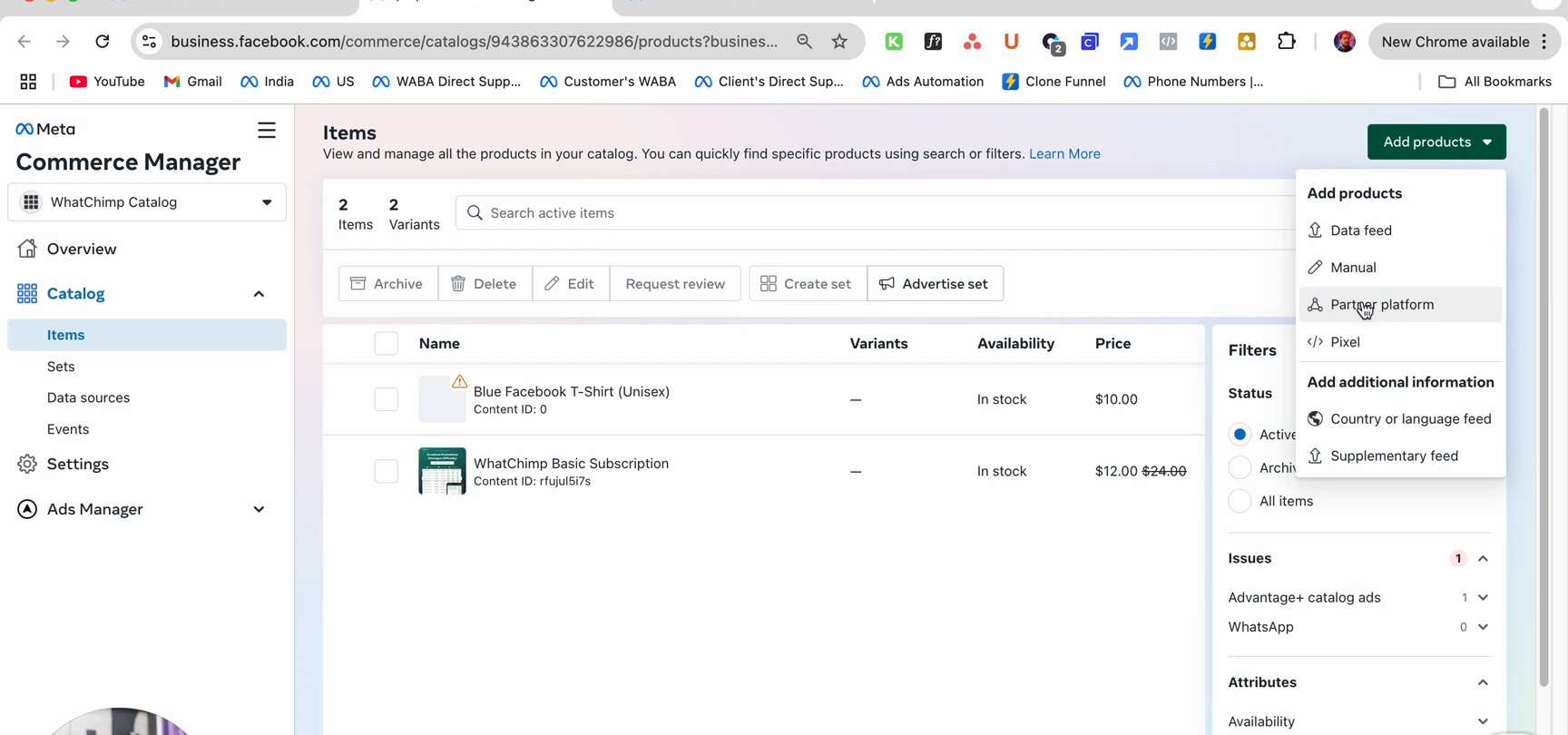Collapse the Catalog section in sidebar
Image resolution: width=1568 pixels, height=735 pixels.
(x=259, y=294)
